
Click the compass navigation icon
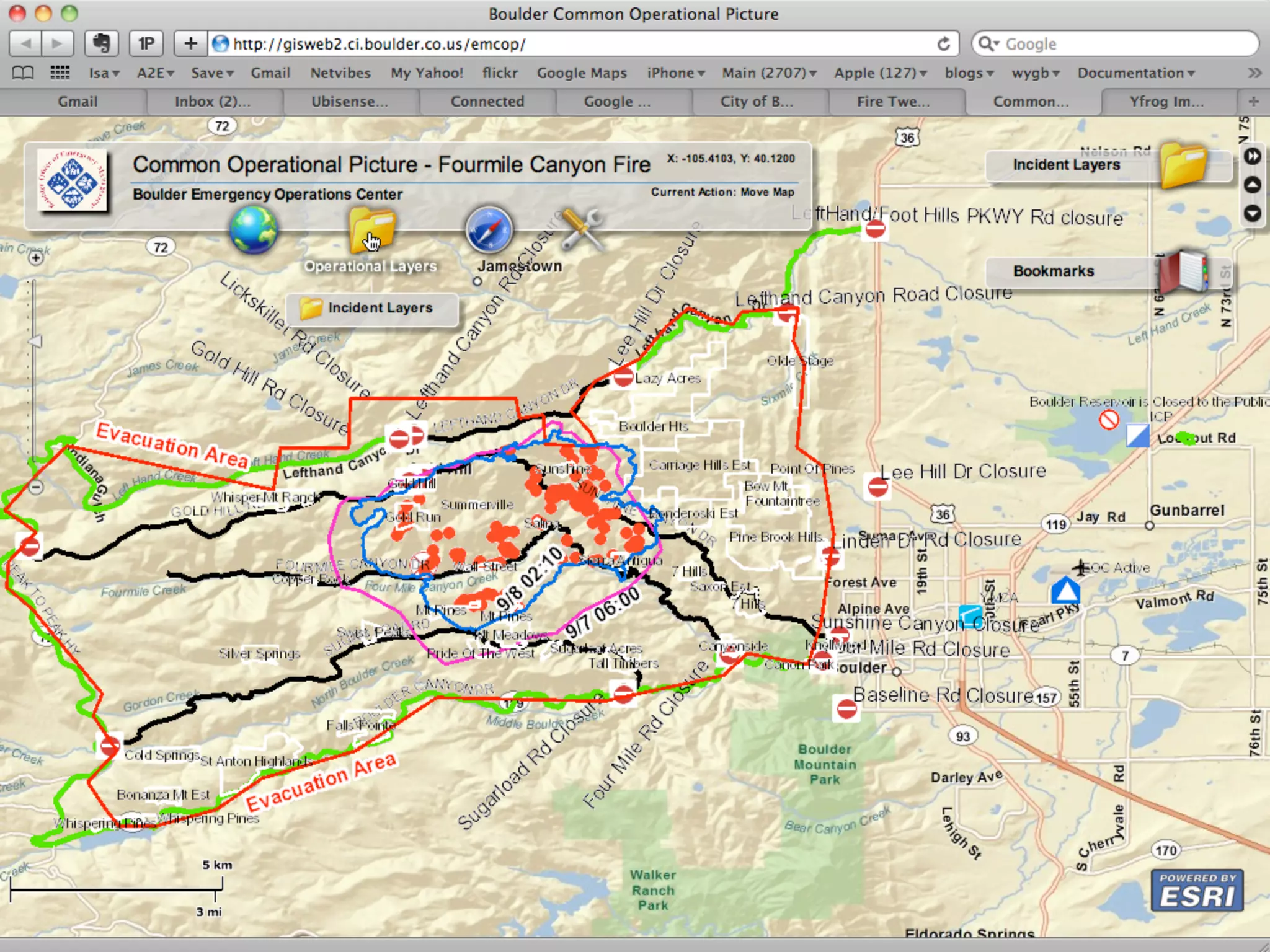point(489,230)
